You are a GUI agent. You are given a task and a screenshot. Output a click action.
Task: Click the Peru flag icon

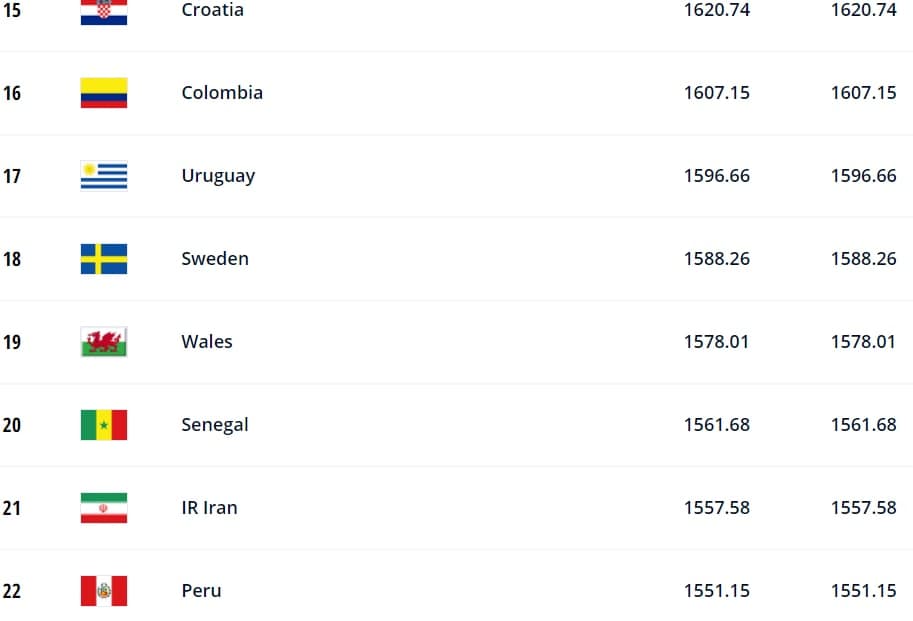click(104, 591)
